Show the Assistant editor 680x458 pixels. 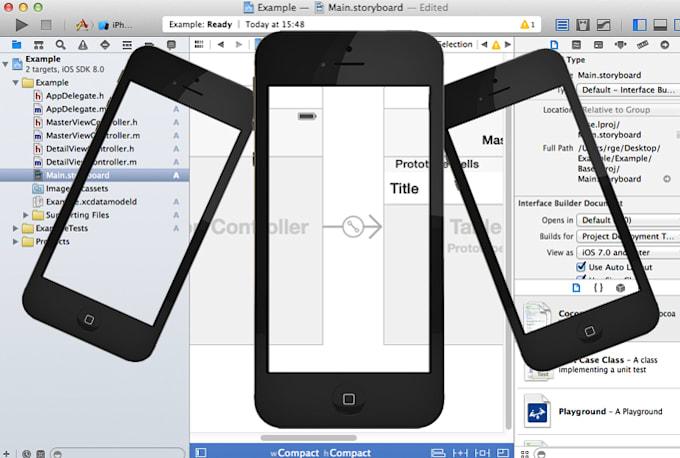click(582, 25)
